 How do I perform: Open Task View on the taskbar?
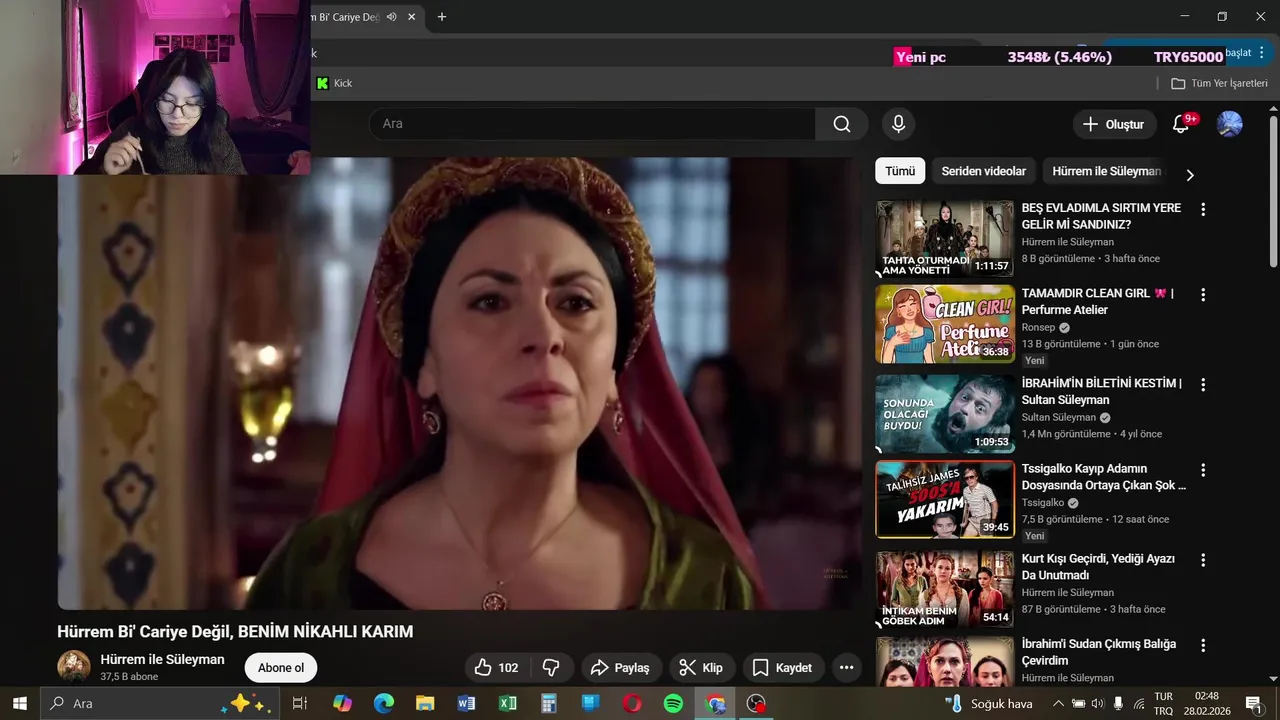(x=299, y=703)
